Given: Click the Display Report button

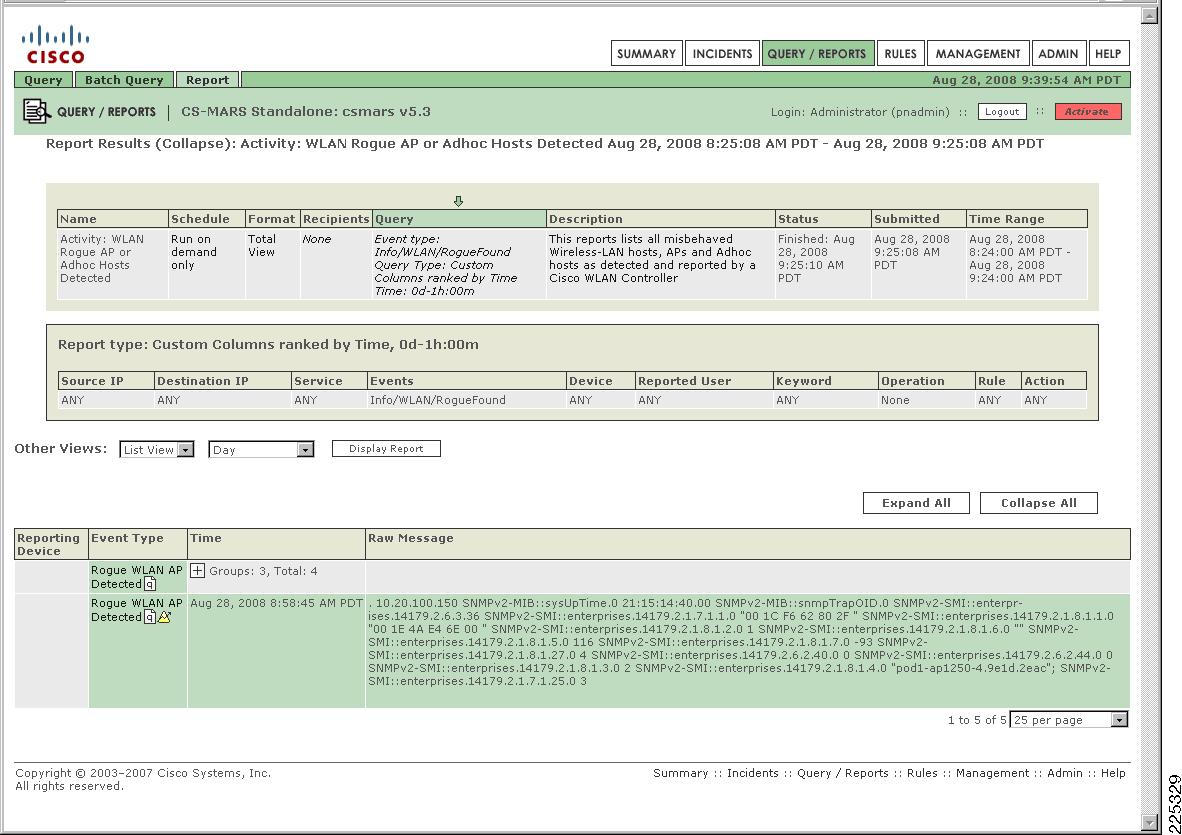Looking at the screenshot, I should coord(386,449).
